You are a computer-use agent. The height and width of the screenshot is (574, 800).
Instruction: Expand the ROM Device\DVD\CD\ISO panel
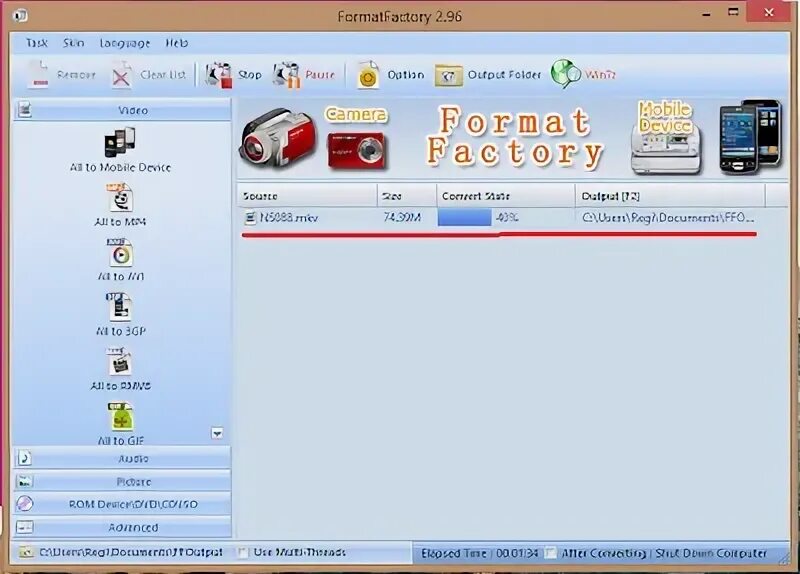click(122, 504)
